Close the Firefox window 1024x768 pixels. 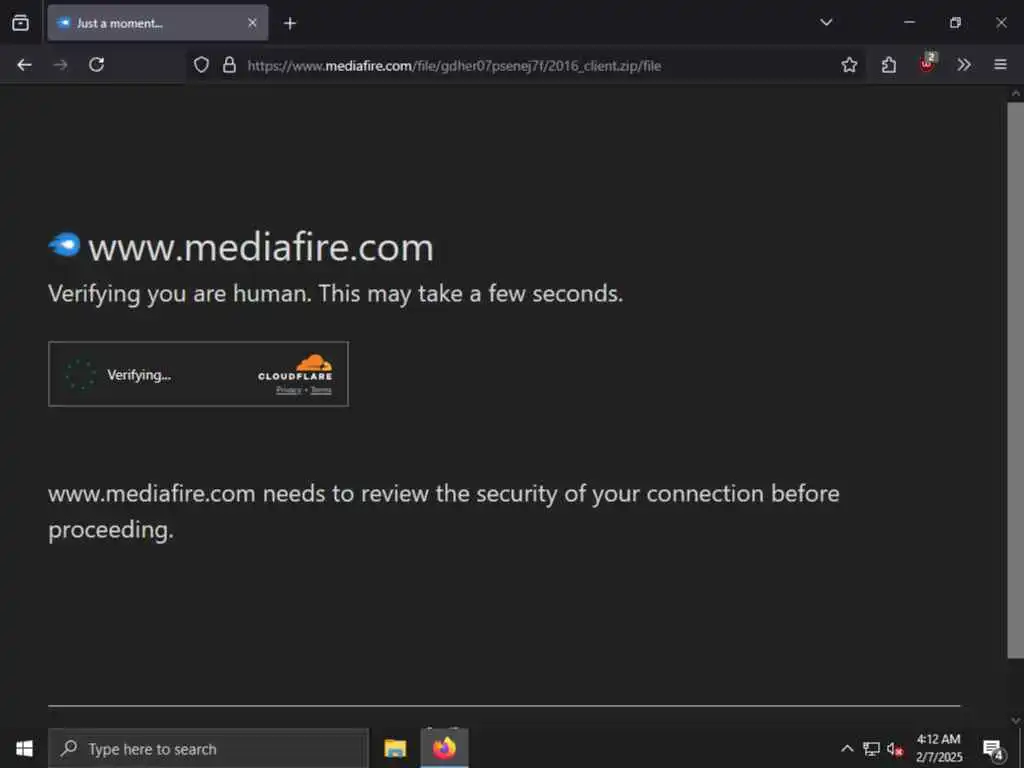coord(1001,22)
